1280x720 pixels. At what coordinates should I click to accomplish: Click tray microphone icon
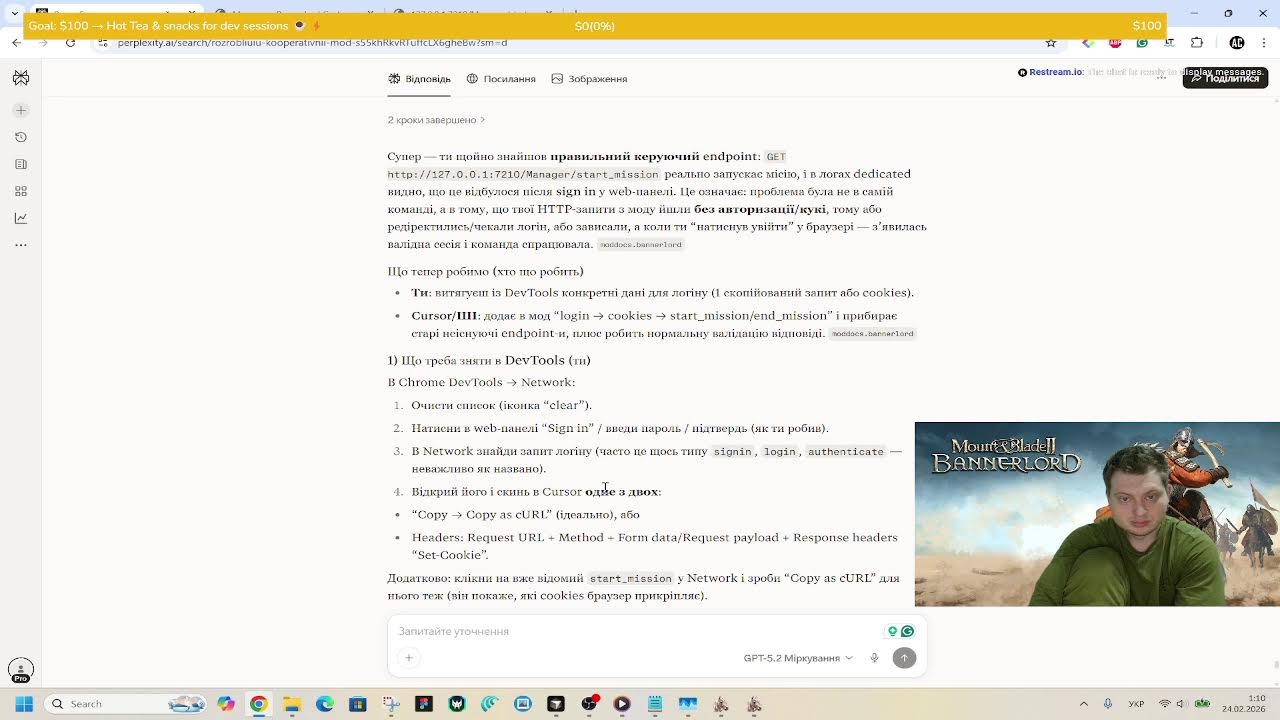(1108, 704)
